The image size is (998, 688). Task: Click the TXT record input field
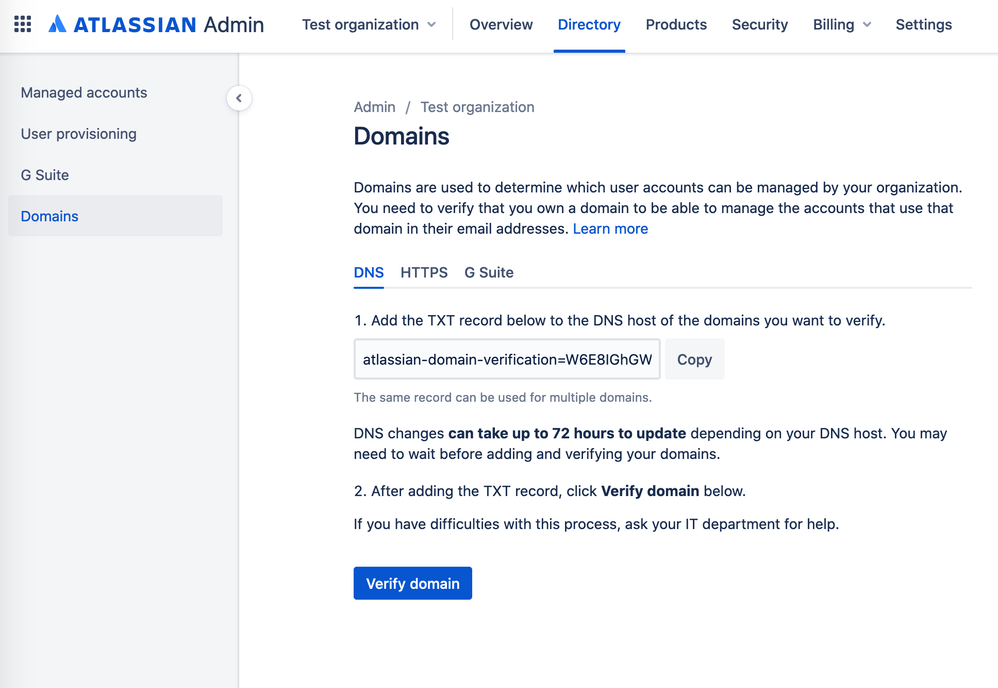coord(507,359)
